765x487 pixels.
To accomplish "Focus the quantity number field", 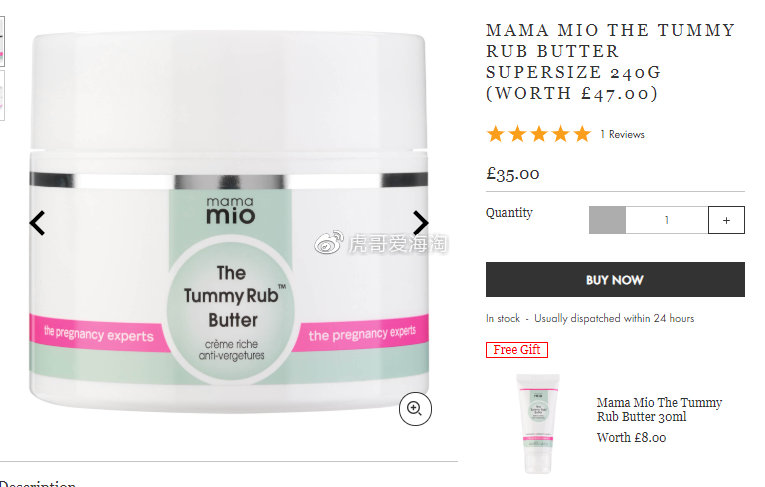I will (666, 220).
